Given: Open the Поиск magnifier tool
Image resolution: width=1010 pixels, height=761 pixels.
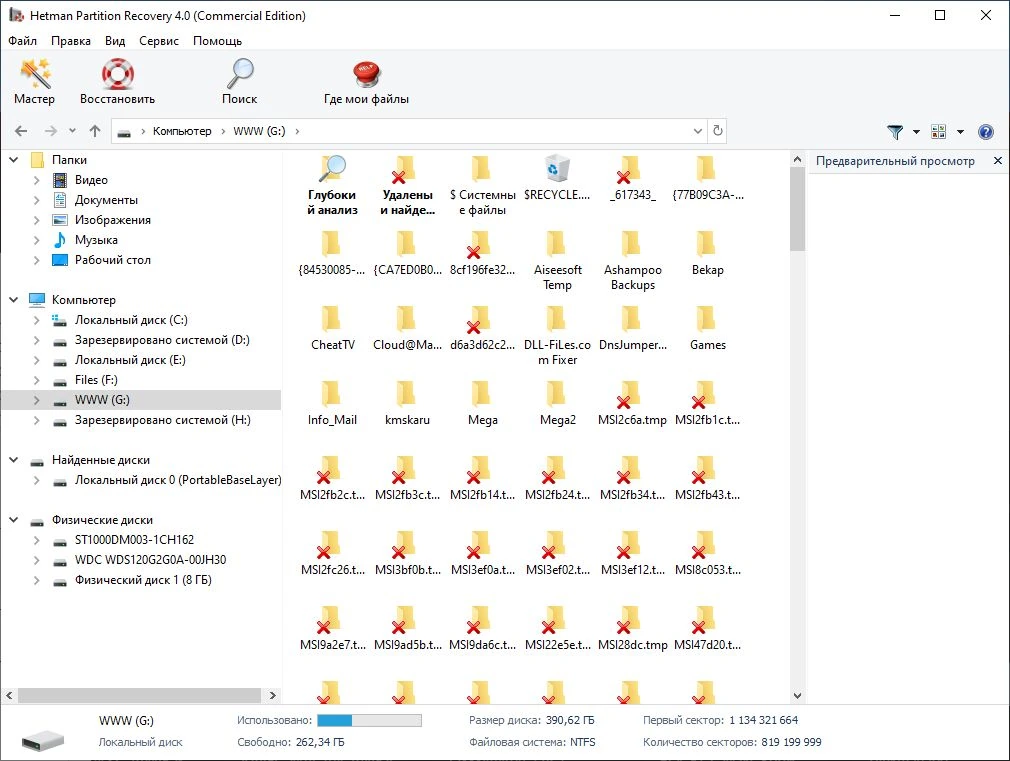Looking at the screenshot, I should (x=240, y=81).
